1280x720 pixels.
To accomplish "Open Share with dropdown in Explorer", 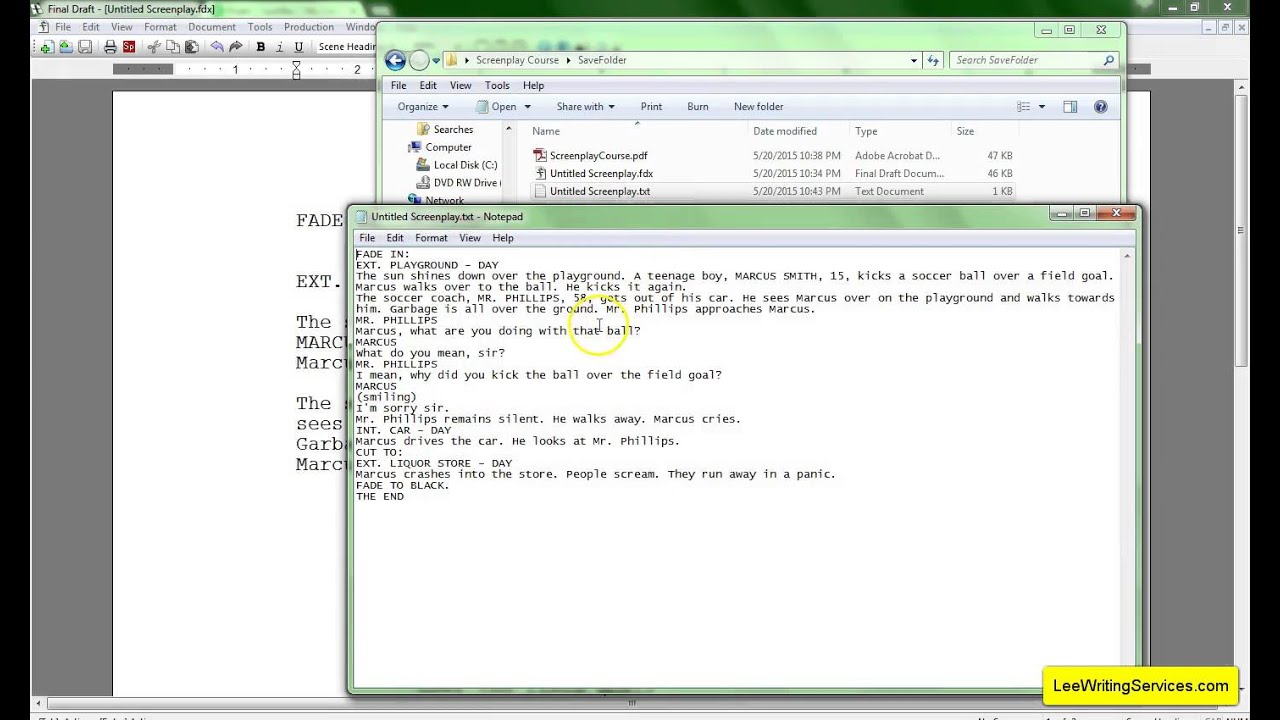I will click(586, 107).
